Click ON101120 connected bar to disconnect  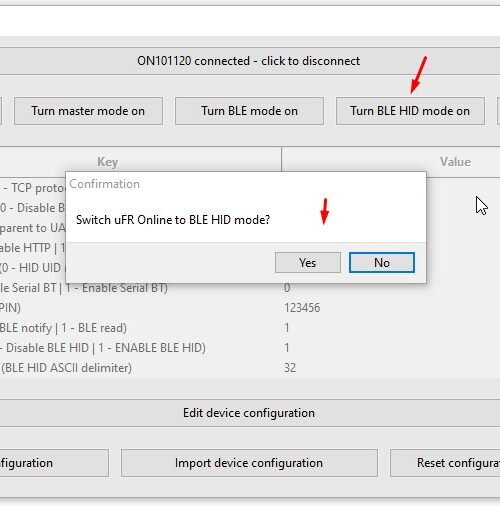pos(248,61)
